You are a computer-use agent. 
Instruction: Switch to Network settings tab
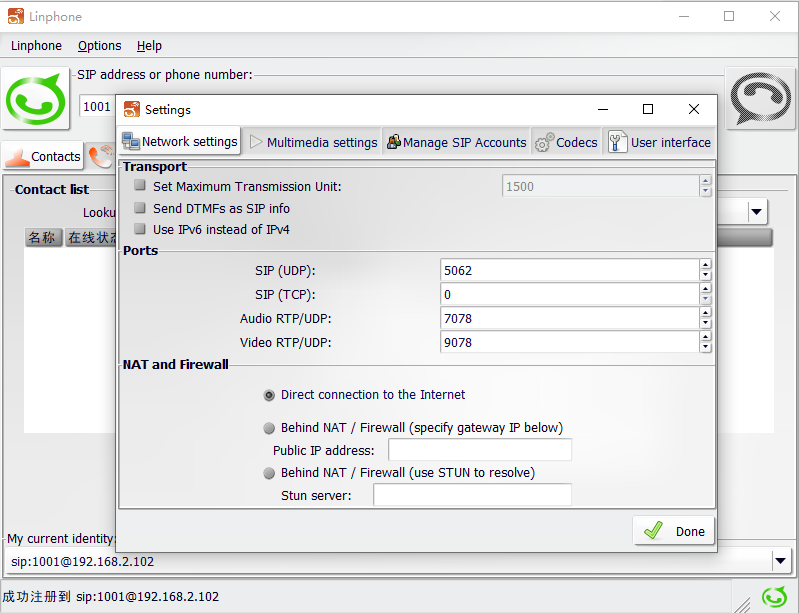pyautogui.click(x=180, y=141)
